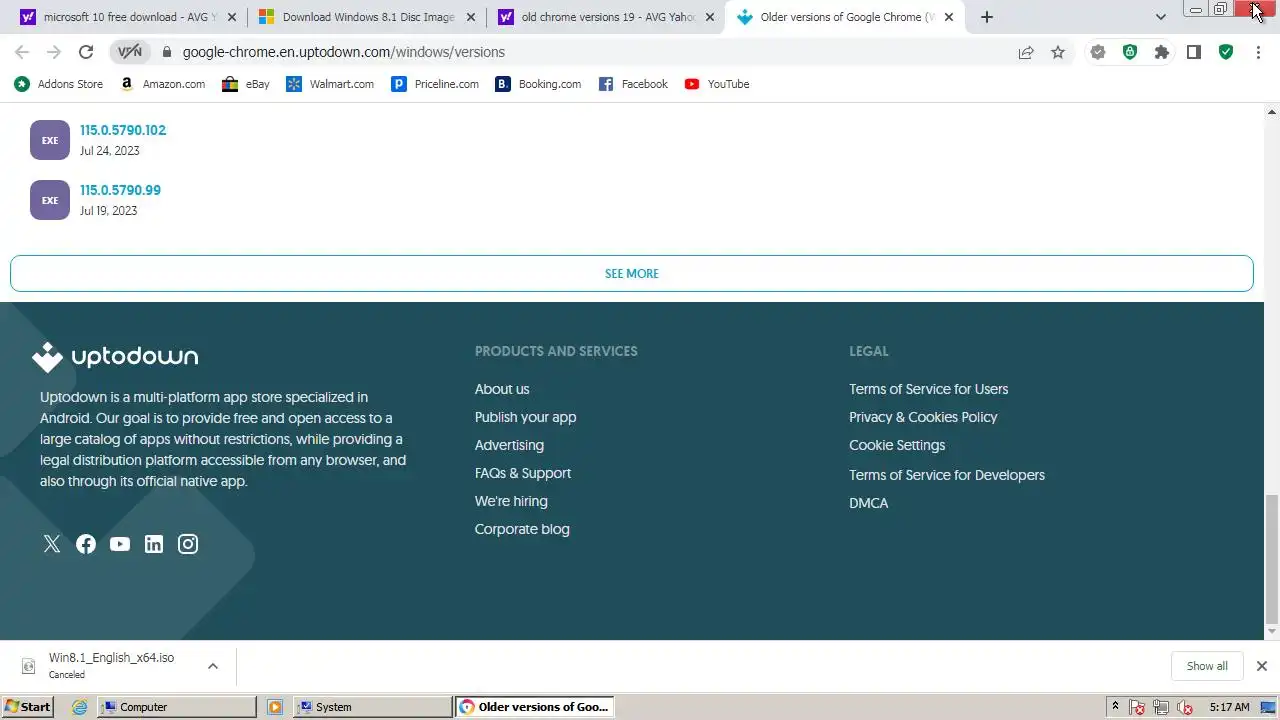Open Uptodown's LinkedIn social icon
This screenshot has width=1280, height=720.
tap(154, 544)
